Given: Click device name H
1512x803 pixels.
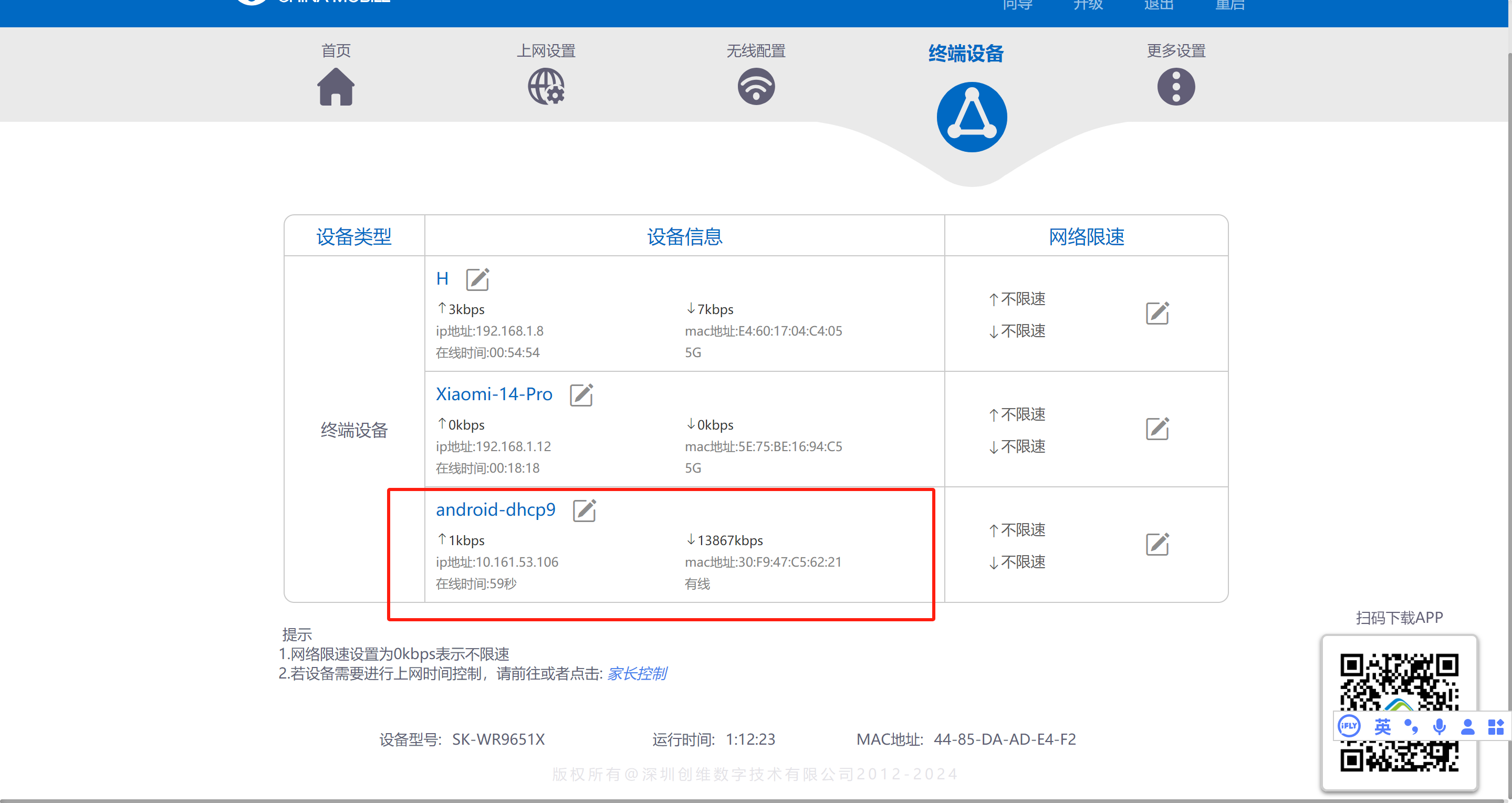Looking at the screenshot, I should pos(442,278).
